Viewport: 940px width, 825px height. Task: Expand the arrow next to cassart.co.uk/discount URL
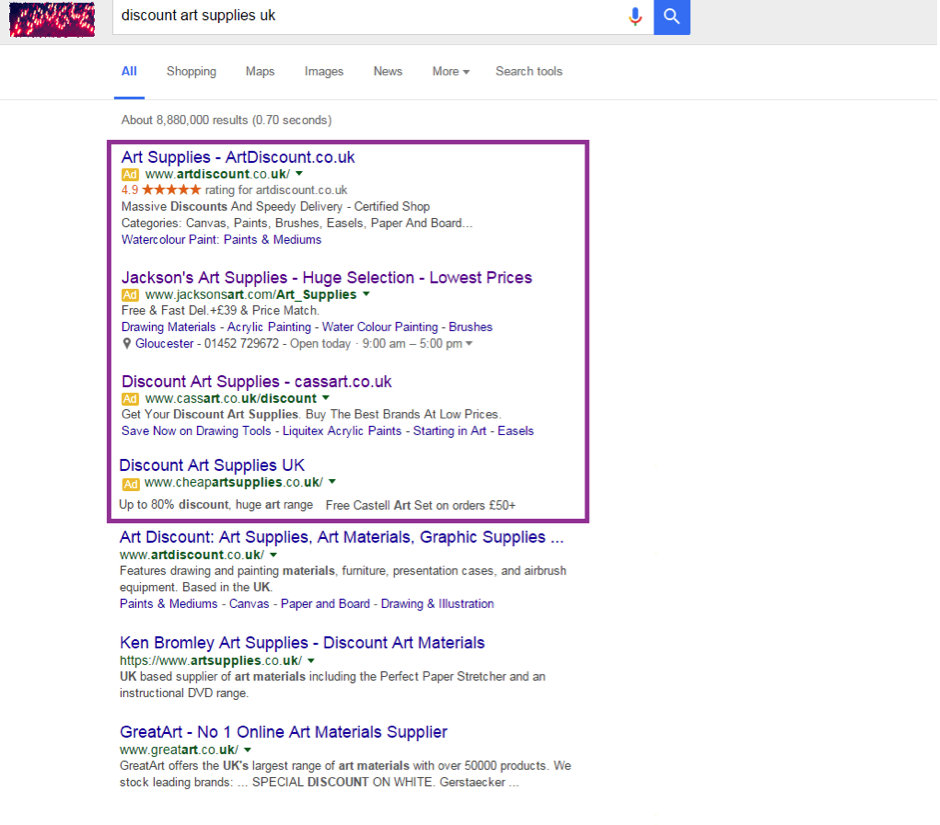pyautogui.click(x=326, y=398)
